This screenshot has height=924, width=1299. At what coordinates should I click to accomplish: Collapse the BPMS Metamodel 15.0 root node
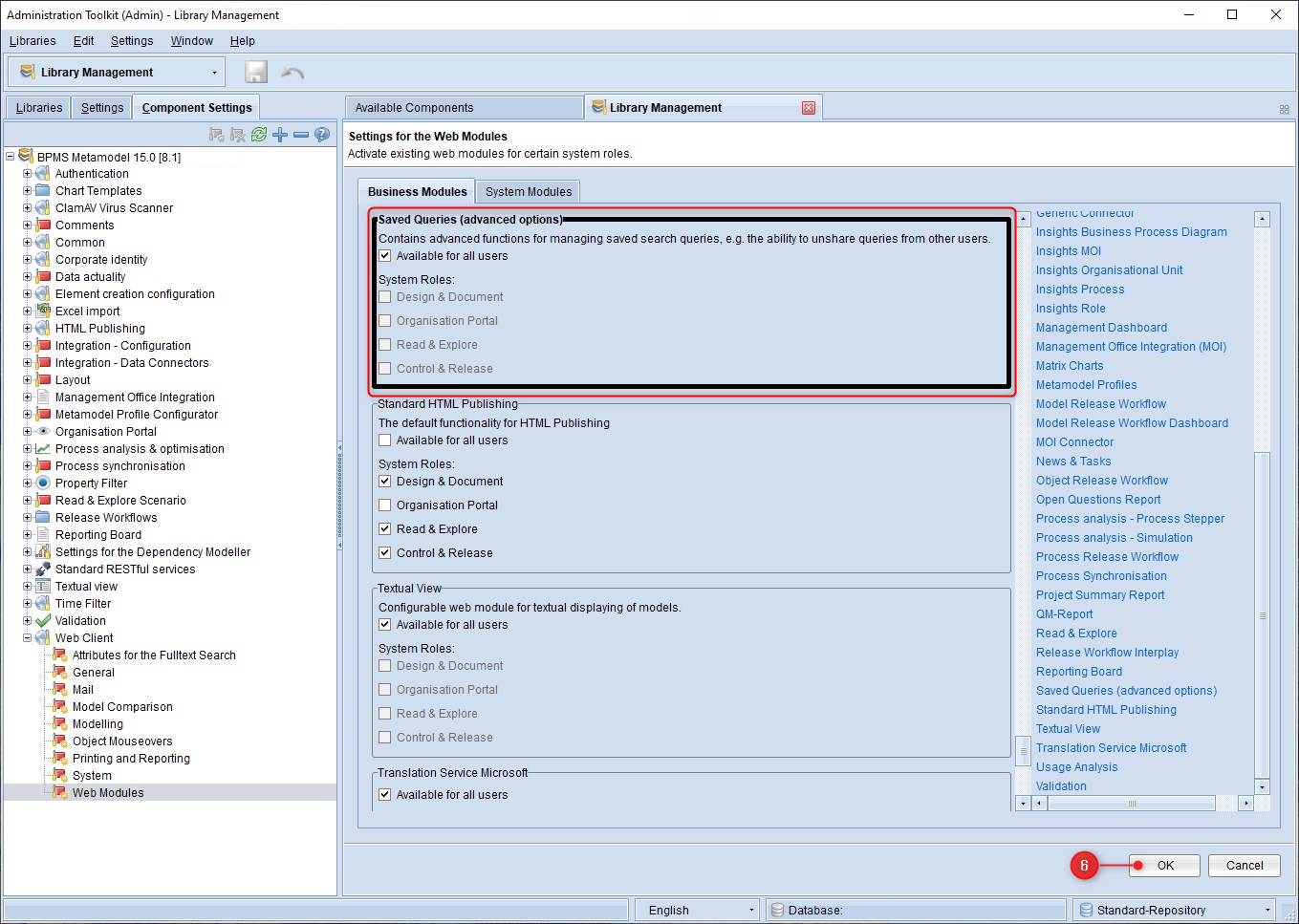(x=11, y=157)
